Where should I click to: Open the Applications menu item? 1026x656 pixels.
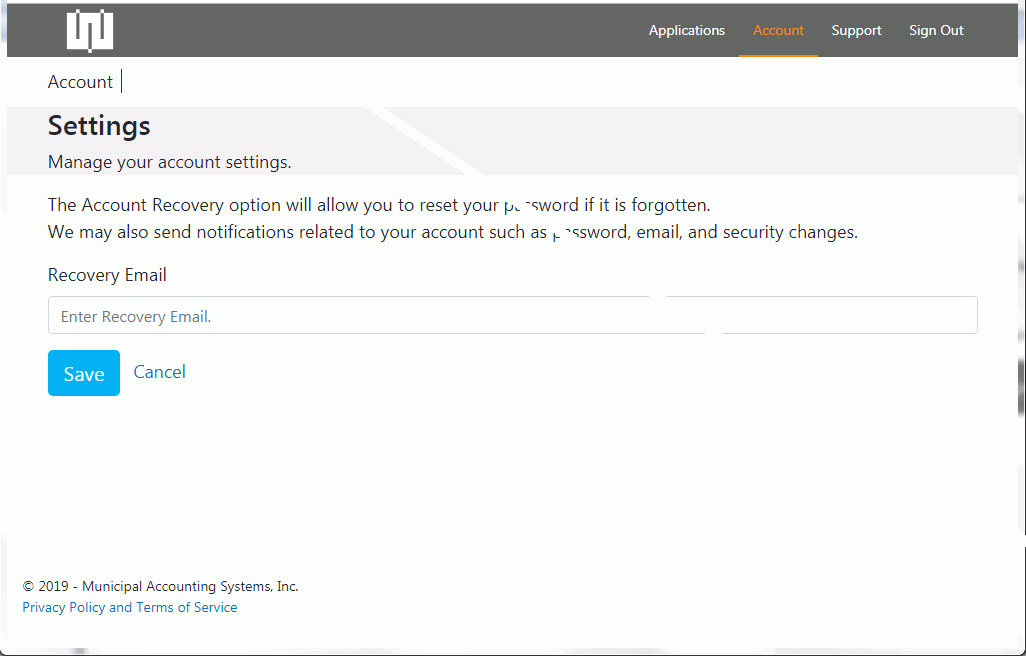coord(686,30)
